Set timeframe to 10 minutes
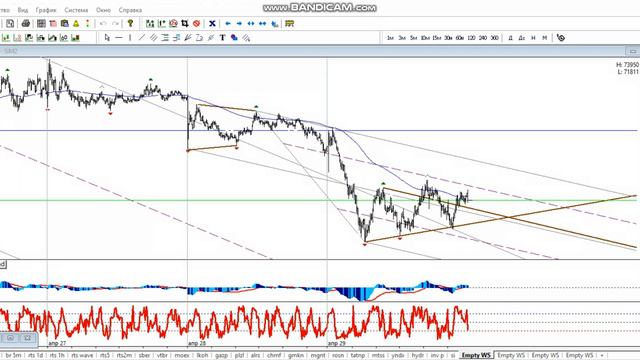The width and height of the screenshot is (640, 360). pos(425,38)
